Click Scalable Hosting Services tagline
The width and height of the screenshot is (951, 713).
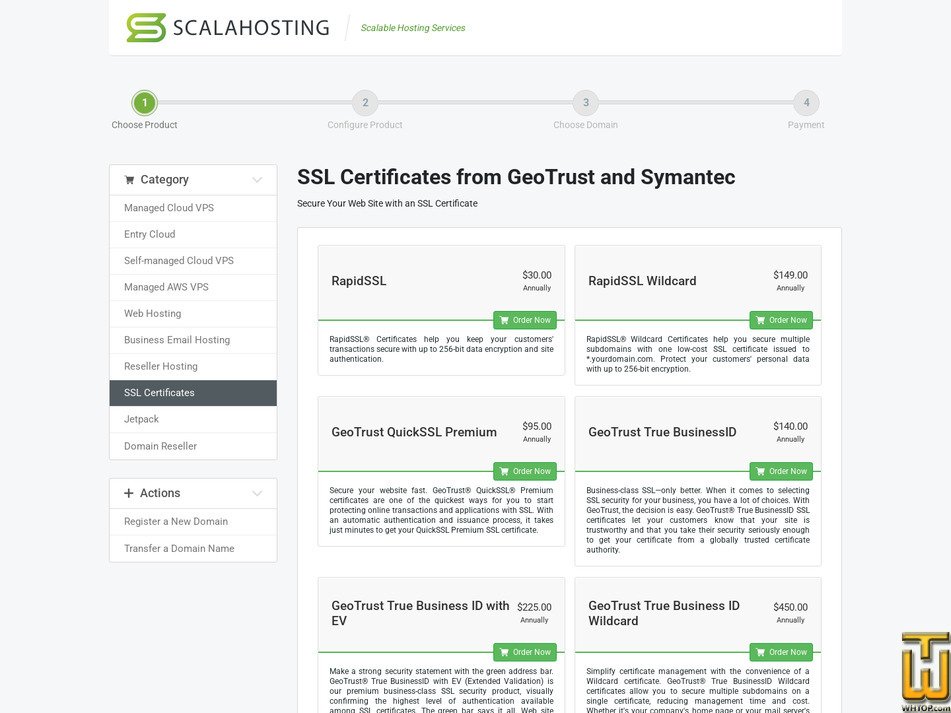413,28
